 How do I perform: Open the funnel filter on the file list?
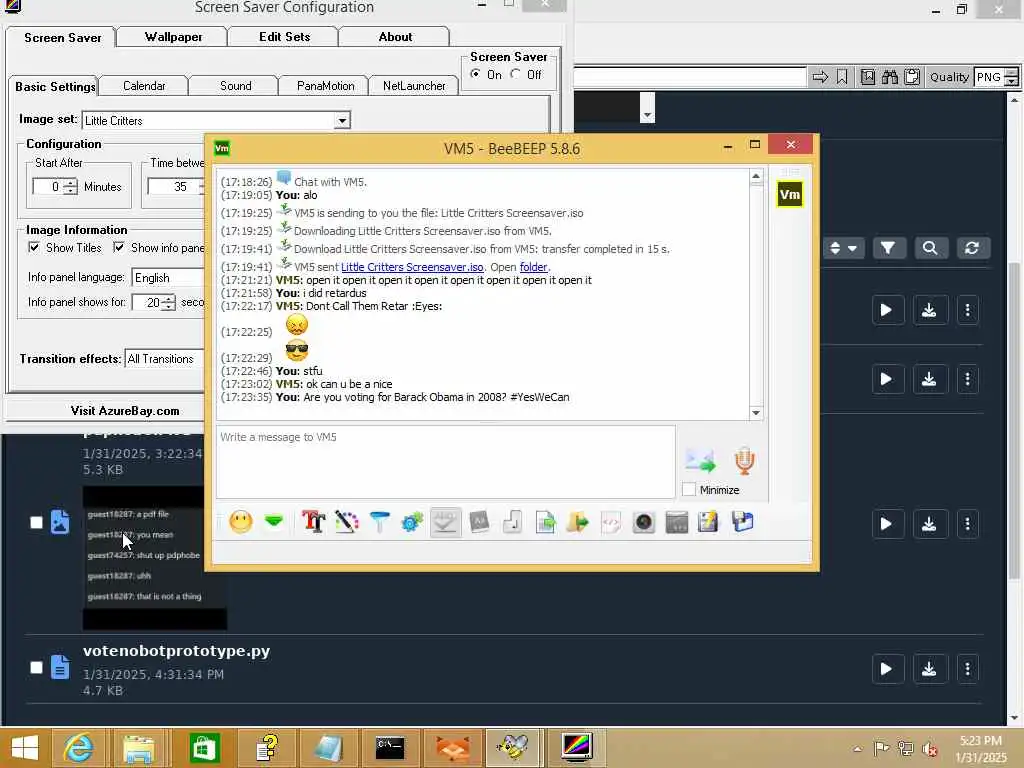click(888, 248)
